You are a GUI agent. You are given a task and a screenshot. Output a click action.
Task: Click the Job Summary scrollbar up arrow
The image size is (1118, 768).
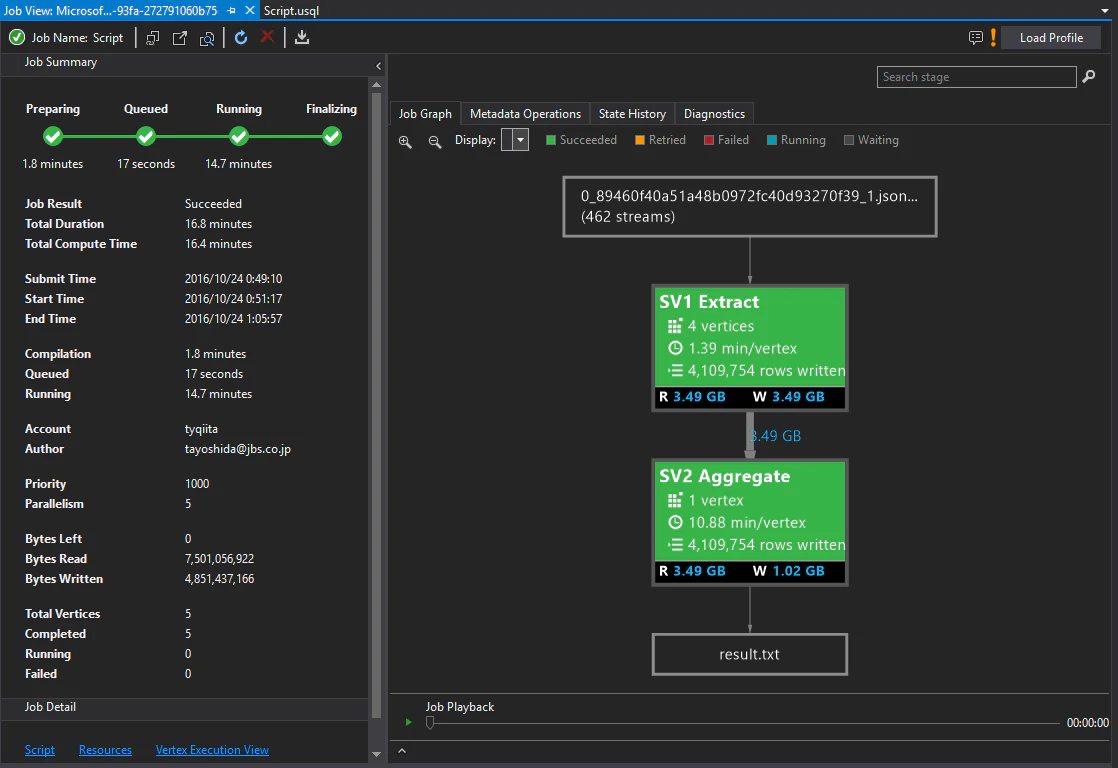(x=376, y=85)
